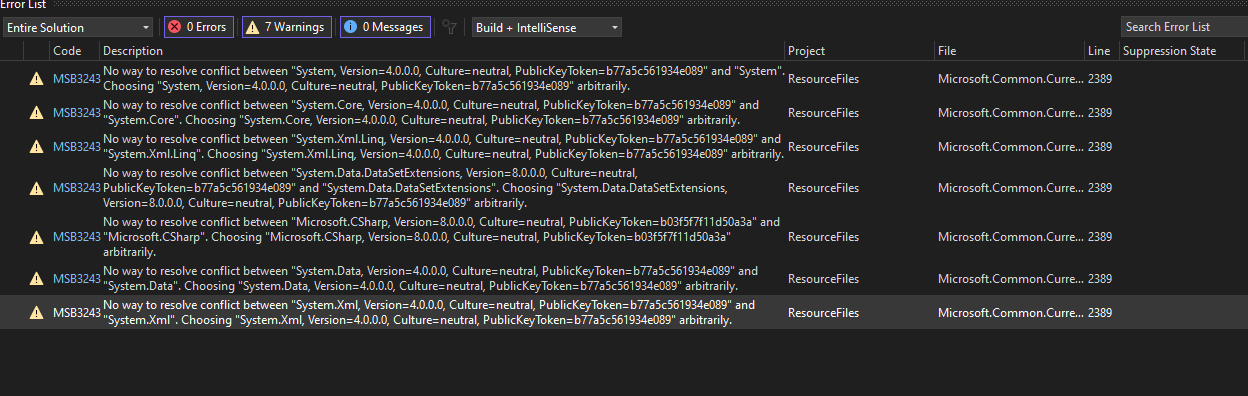This screenshot has height=396, width=1248.
Task: Click warning icon of first System conflict row
Action: pyautogui.click(x=37, y=78)
